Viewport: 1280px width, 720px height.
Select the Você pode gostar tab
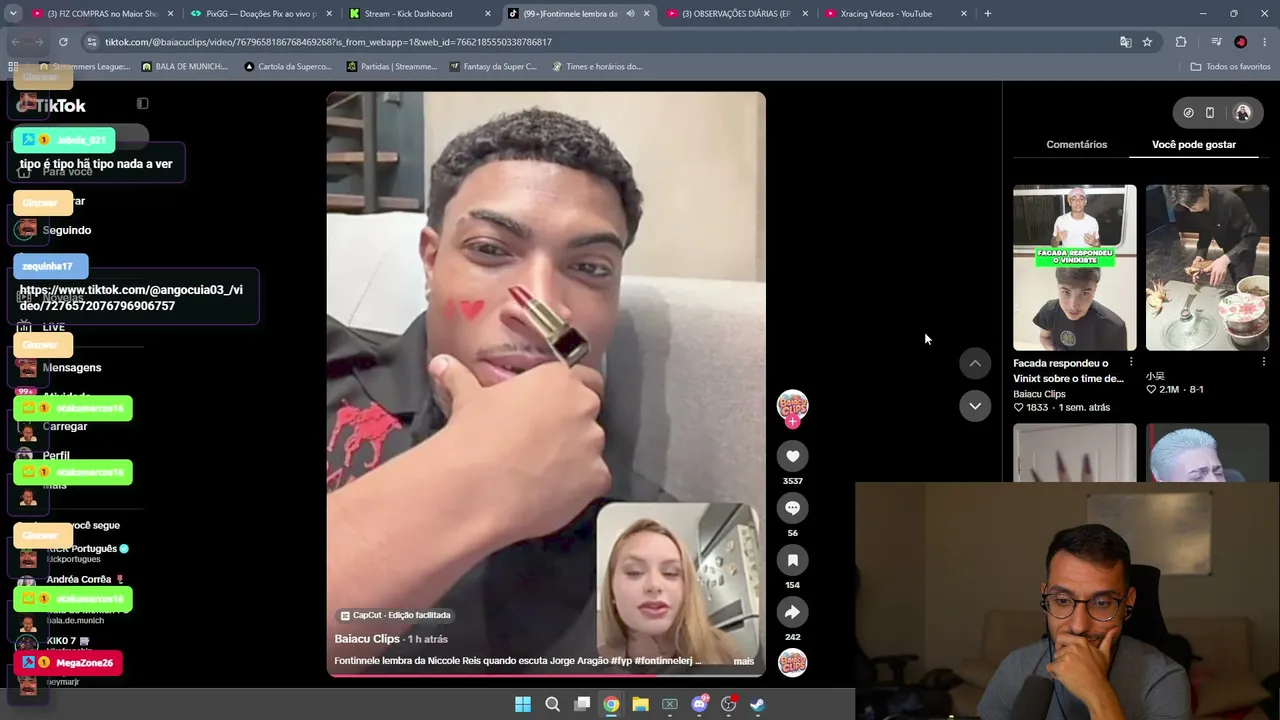pos(1194,144)
